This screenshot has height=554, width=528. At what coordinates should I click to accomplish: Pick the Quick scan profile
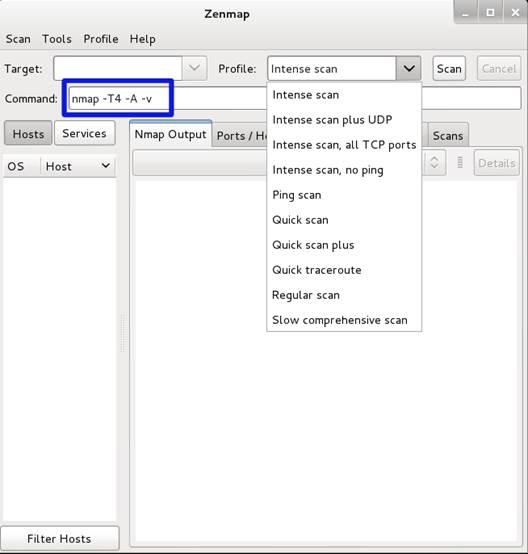click(x=344, y=220)
